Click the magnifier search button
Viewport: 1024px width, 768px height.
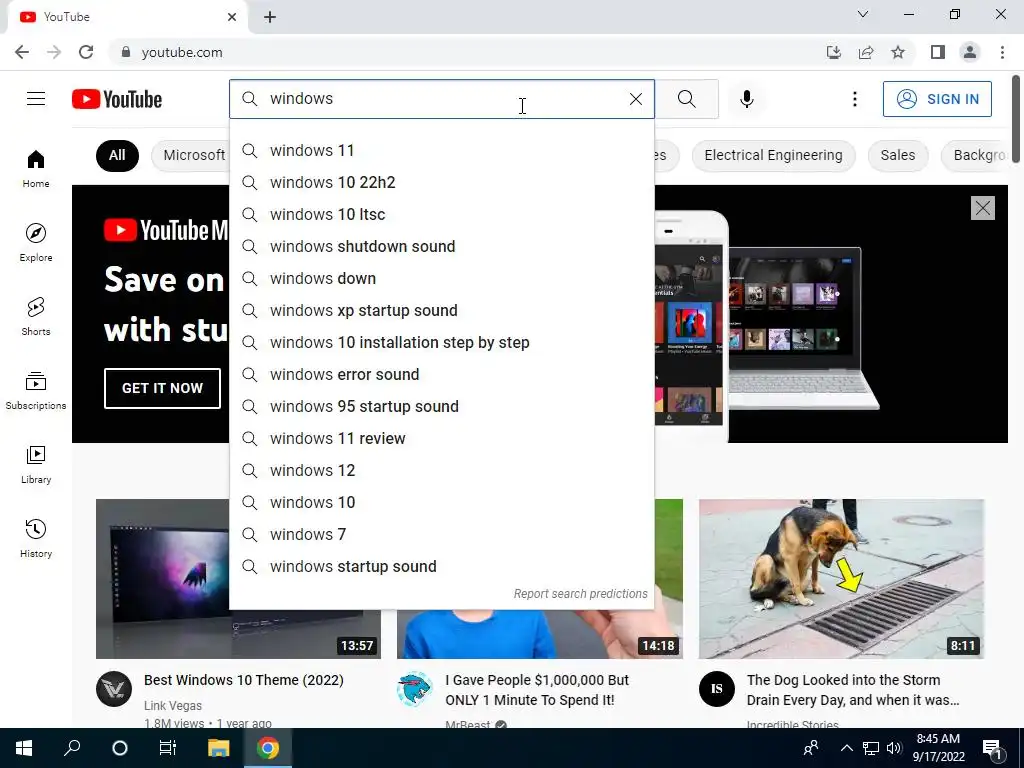tap(686, 99)
